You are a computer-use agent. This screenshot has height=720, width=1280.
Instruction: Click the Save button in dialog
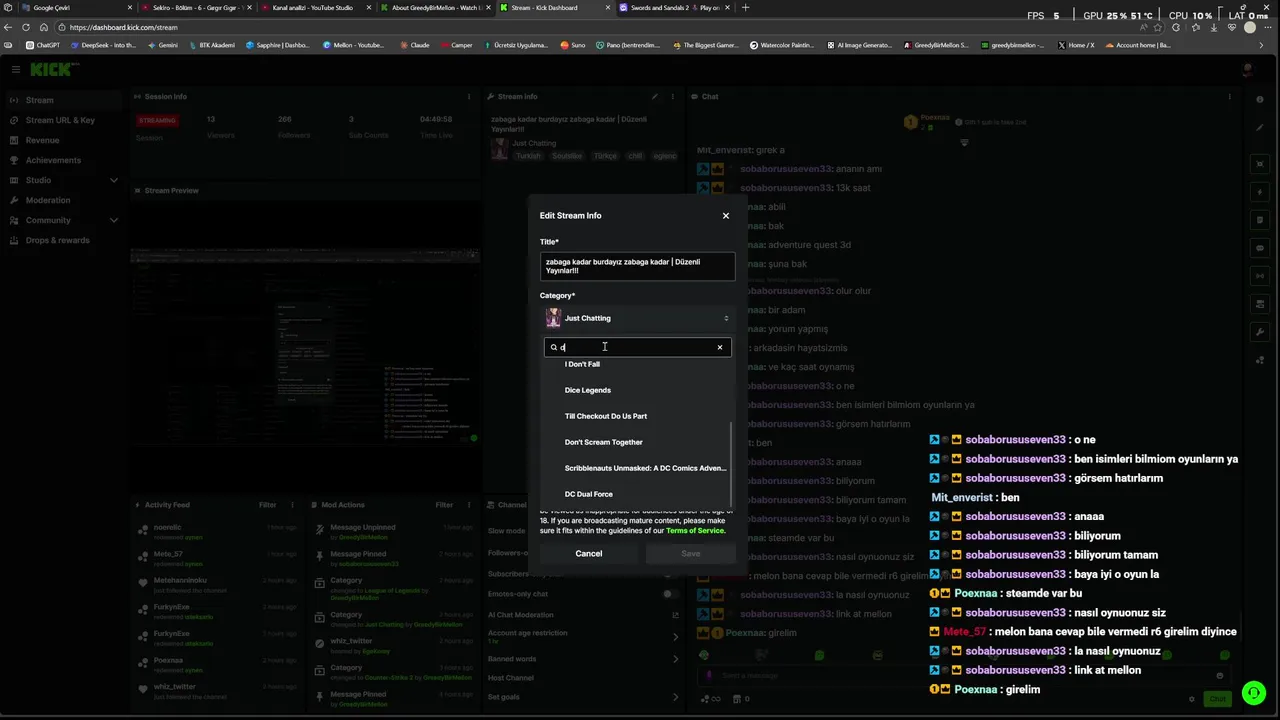[691, 553]
